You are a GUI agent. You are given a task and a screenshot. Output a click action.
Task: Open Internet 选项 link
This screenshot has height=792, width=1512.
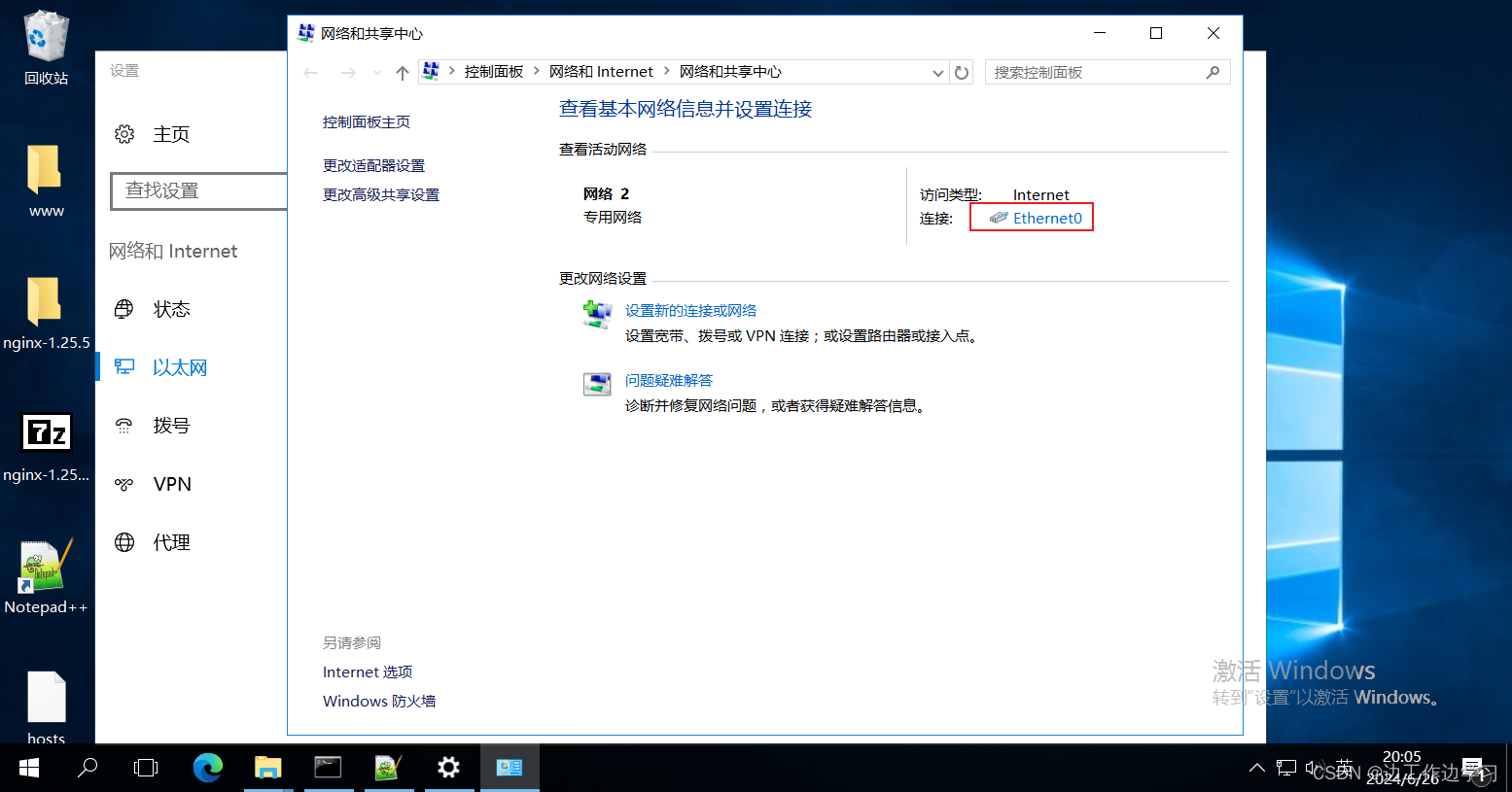tap(368, 672)
